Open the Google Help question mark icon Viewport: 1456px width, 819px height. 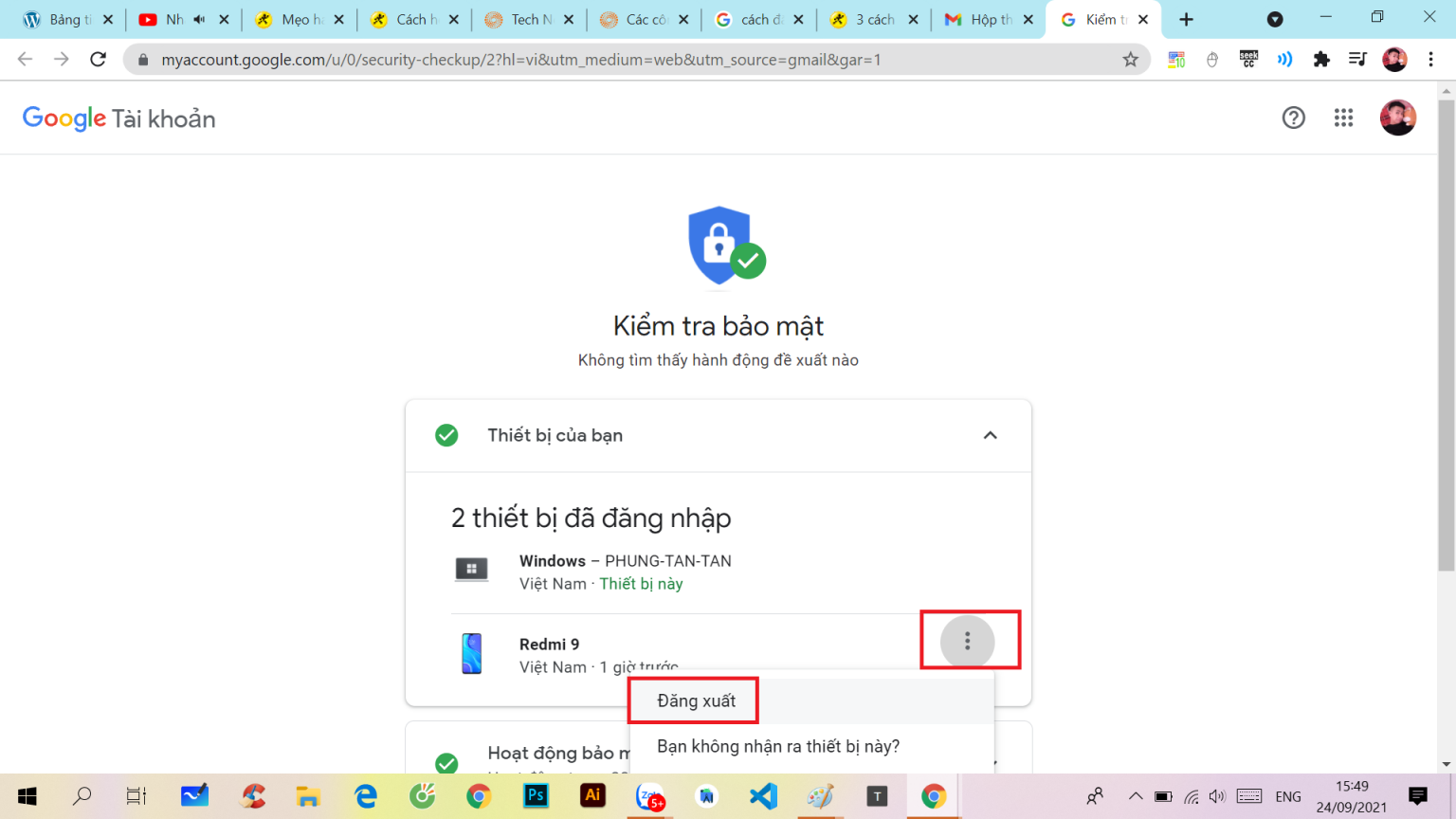tap(1293, 118)
